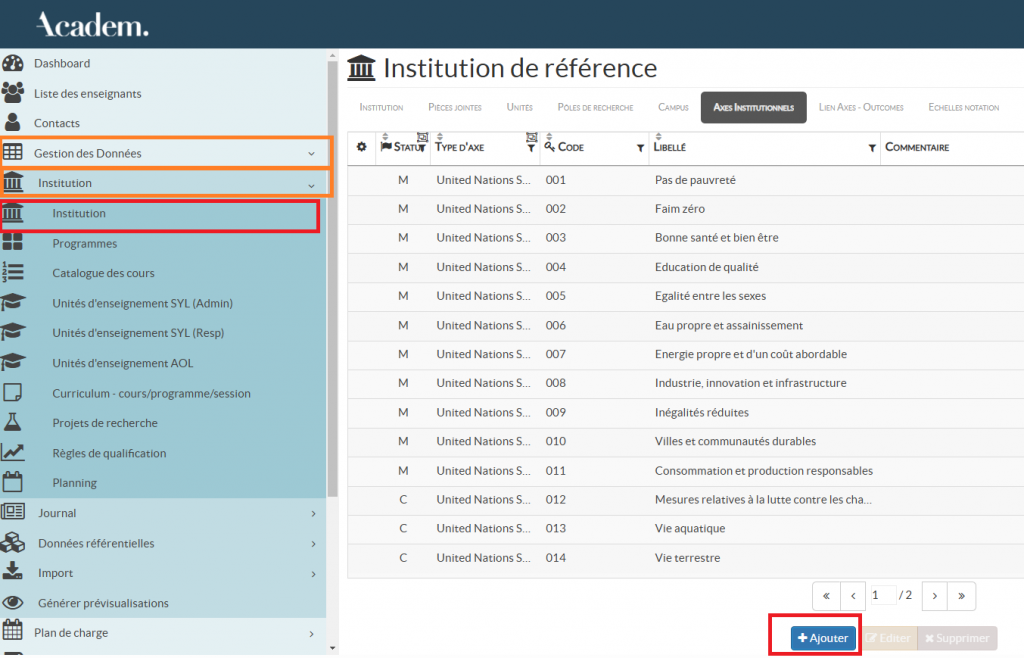Click the eye icon for Générer prévisualisations
1024x658 pixels.
(13, 603)
